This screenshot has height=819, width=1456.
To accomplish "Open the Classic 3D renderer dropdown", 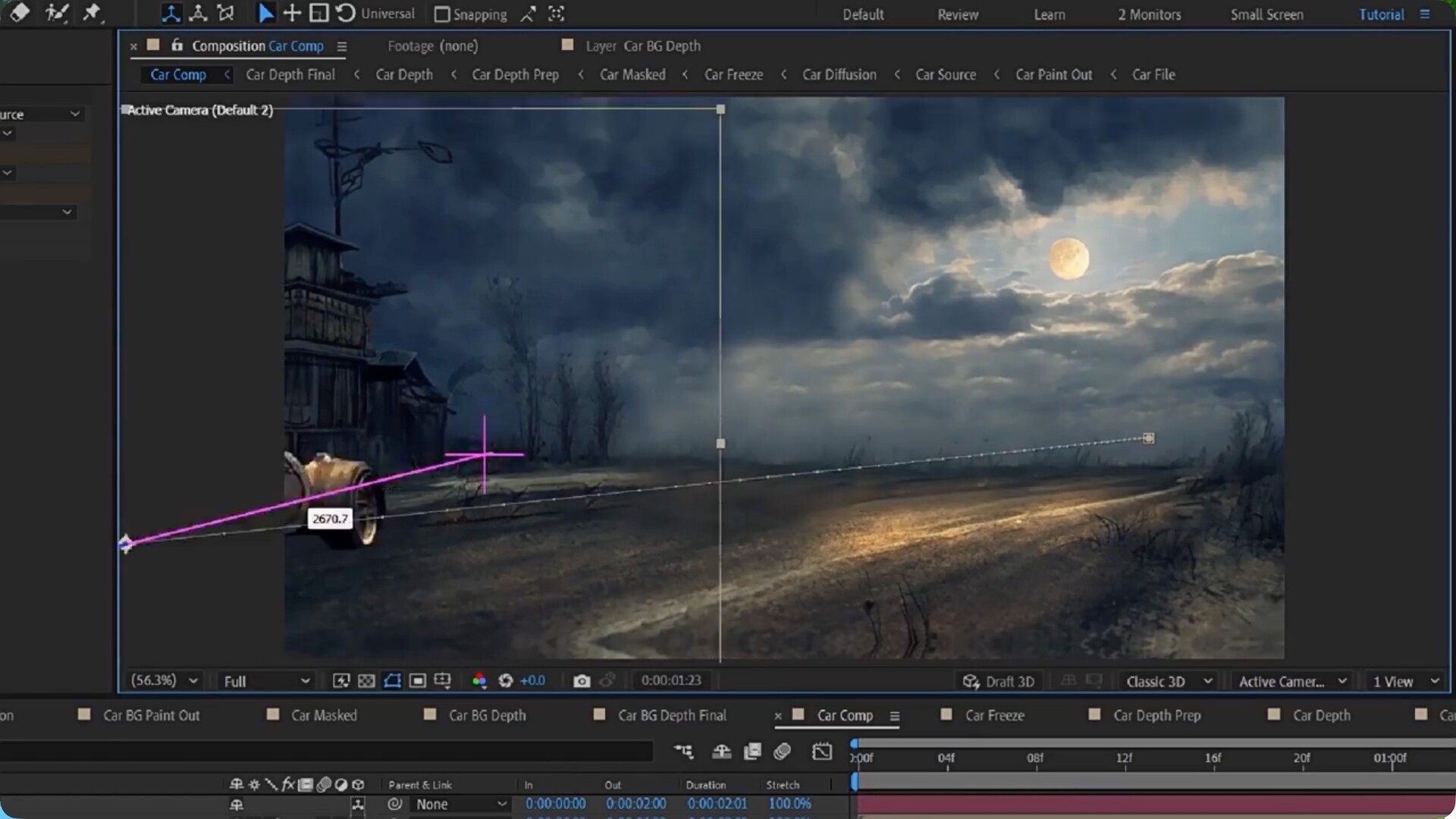I will coord(1168,681).
